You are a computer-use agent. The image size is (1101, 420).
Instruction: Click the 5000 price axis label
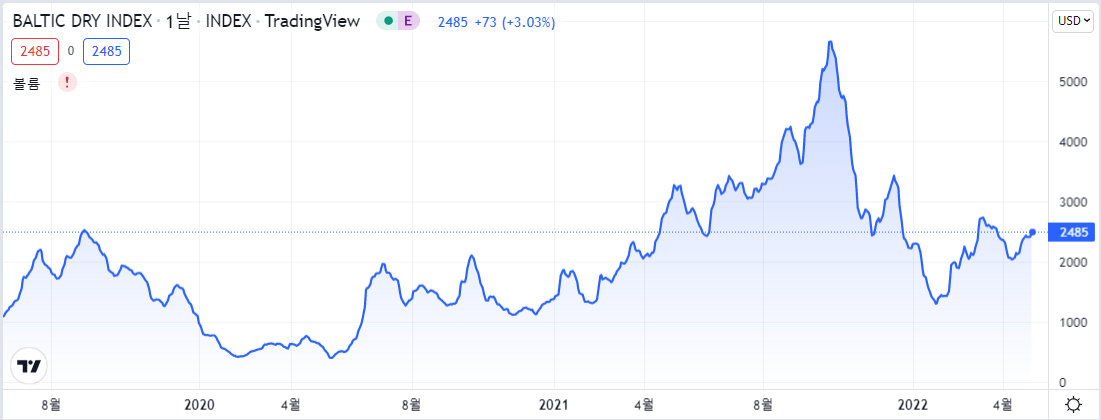(1072, 81)
